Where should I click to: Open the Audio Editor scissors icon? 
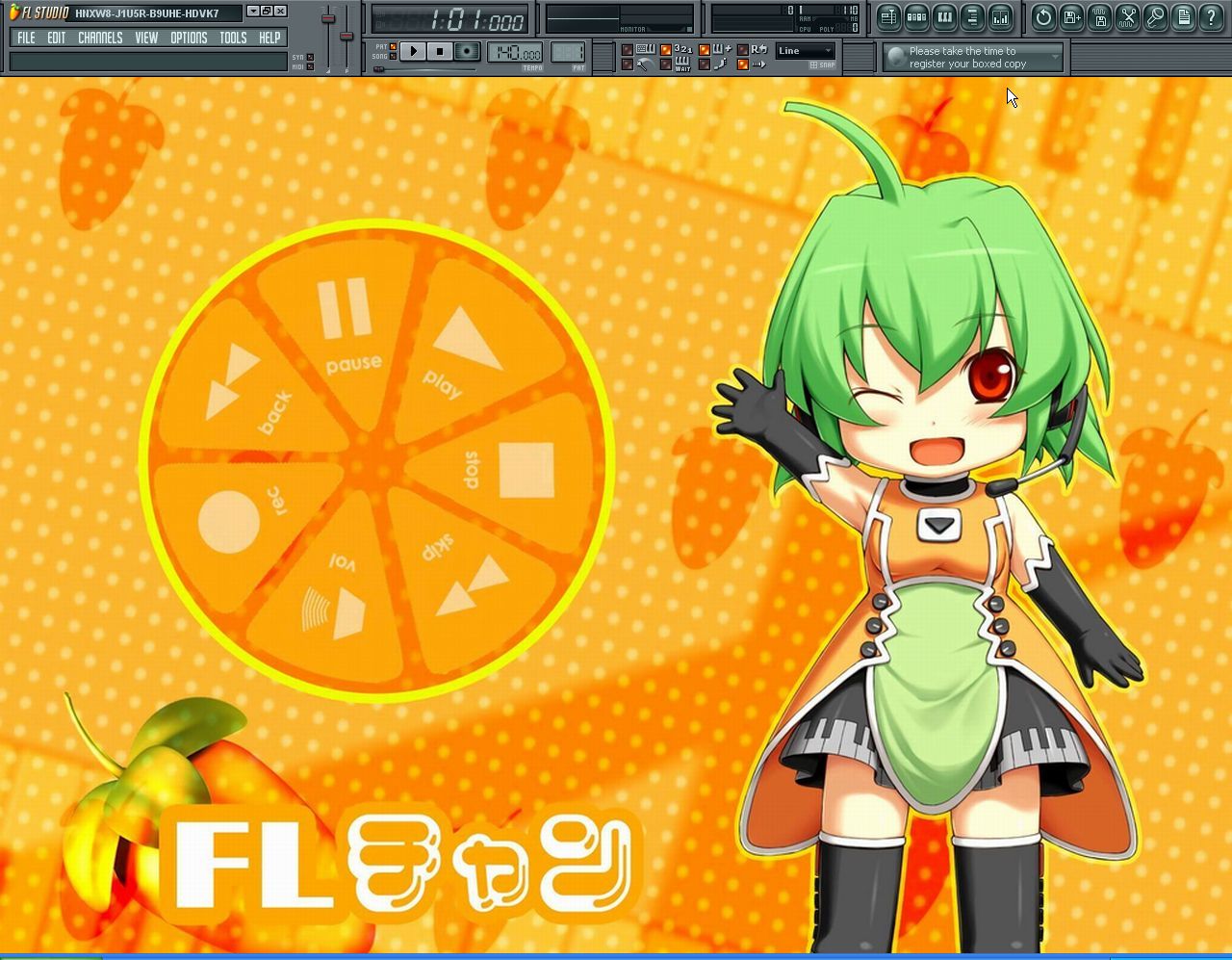[x=1127, y=17]
